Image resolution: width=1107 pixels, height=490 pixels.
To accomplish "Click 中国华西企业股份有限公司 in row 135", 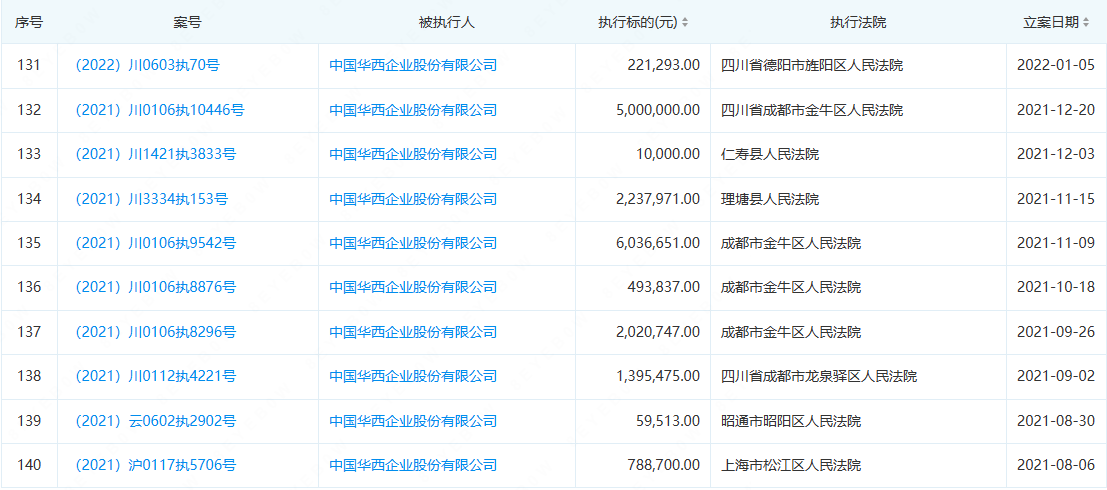I will coord(413,243).
